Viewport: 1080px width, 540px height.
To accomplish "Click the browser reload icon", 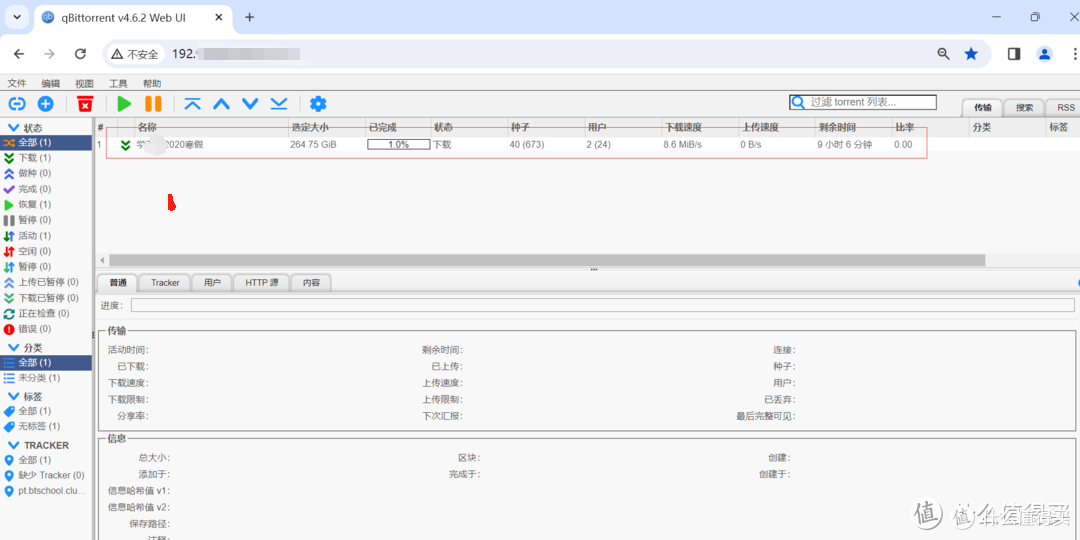I will [81, 54].
